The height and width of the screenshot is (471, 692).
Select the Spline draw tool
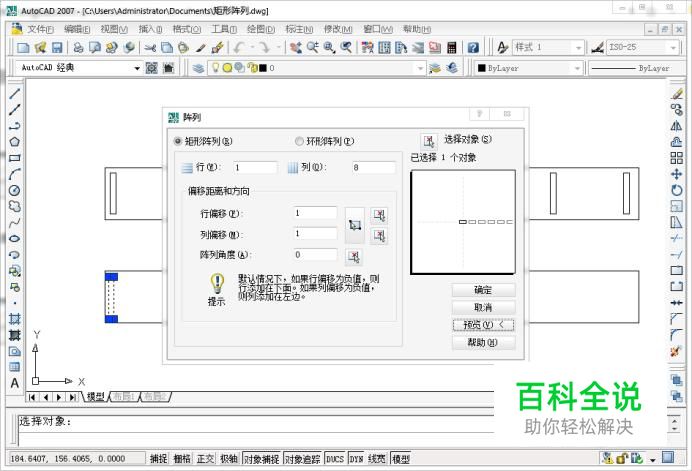pos(15,222)
